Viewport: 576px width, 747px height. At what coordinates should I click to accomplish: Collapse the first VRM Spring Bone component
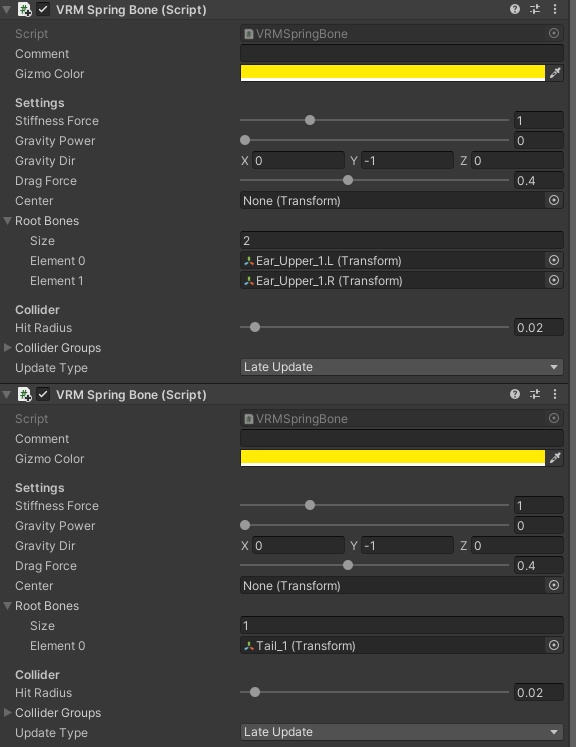click(7, 9)
